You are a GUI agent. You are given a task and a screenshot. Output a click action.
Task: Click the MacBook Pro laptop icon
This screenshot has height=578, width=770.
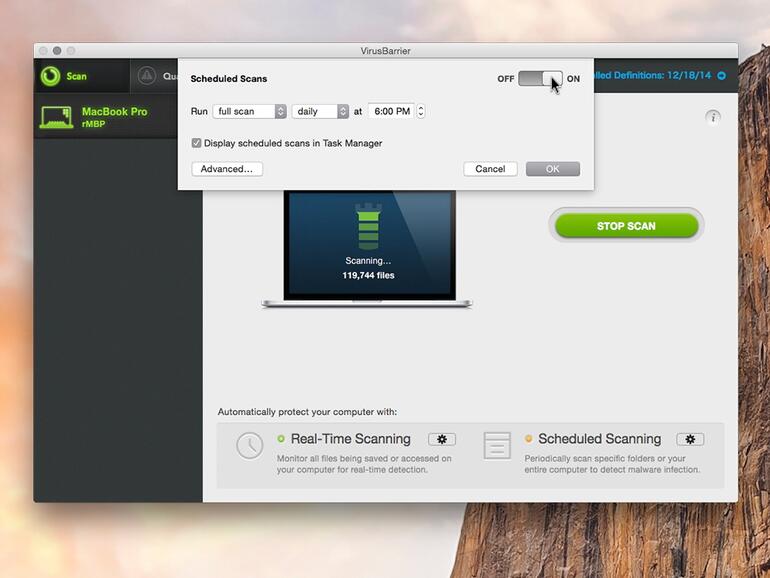[56, 117]
